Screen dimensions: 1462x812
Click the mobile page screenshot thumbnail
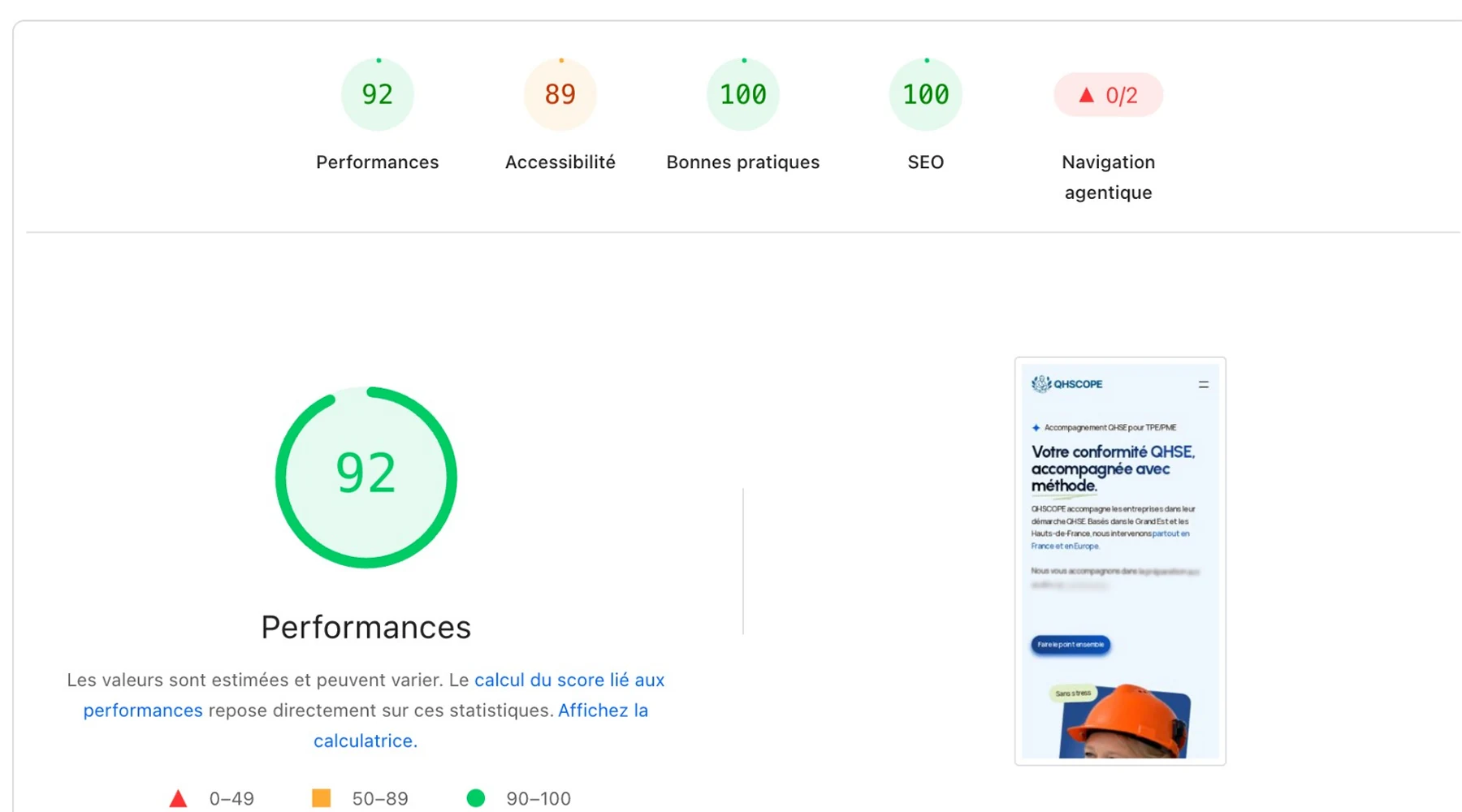(x=1120, y=561)
